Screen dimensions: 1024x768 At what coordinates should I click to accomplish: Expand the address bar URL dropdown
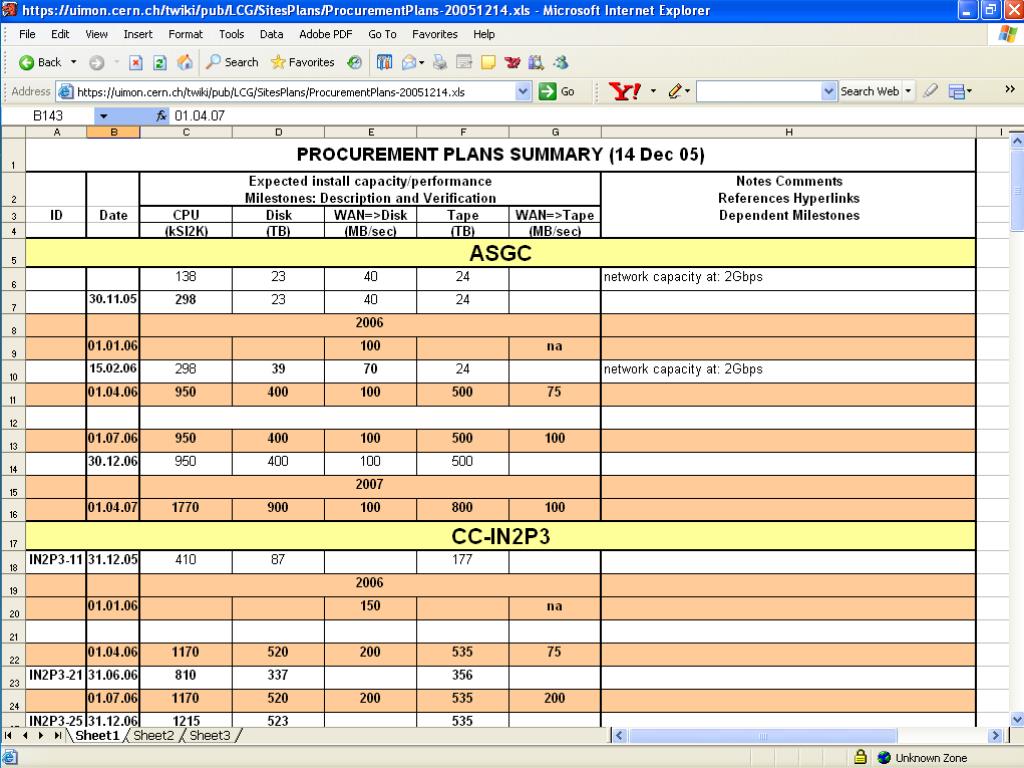pyautogui.click(x=523, y=92)
